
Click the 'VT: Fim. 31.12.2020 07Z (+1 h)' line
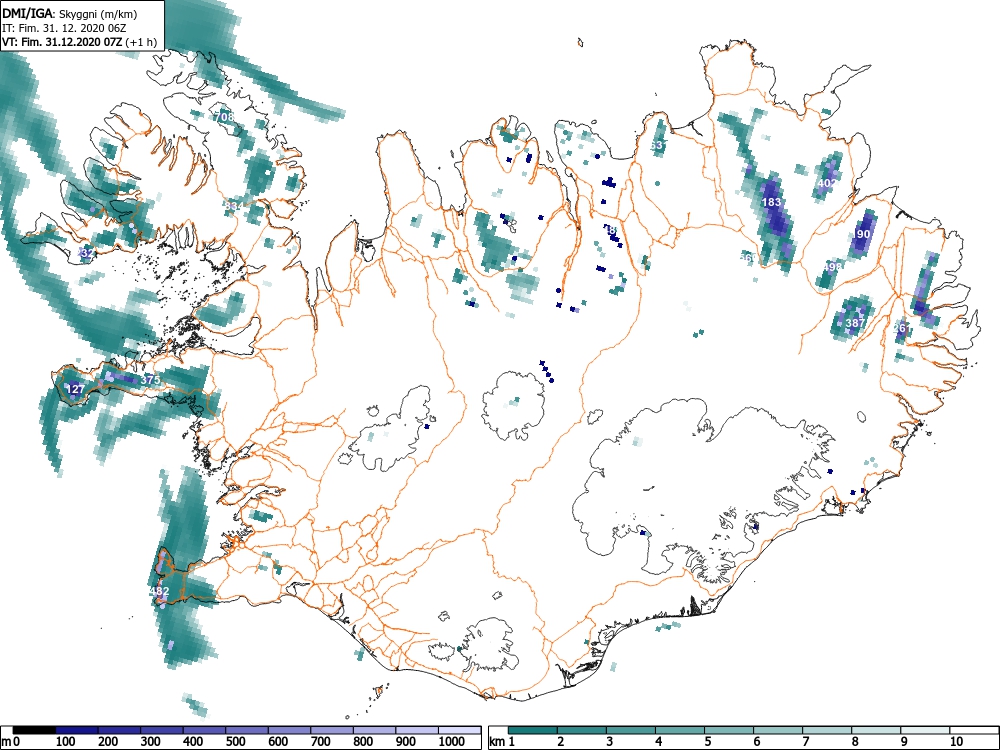coord(79,42)
